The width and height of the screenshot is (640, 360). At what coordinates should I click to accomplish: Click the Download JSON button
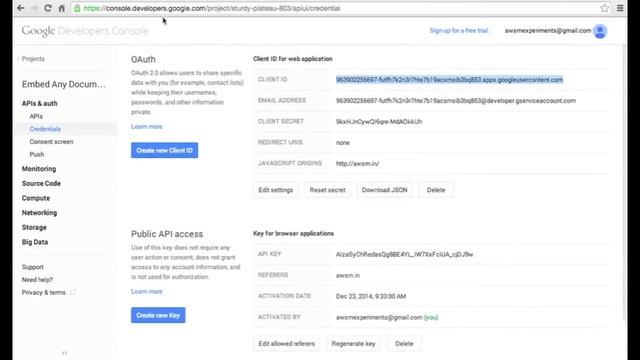coord(384,190)
